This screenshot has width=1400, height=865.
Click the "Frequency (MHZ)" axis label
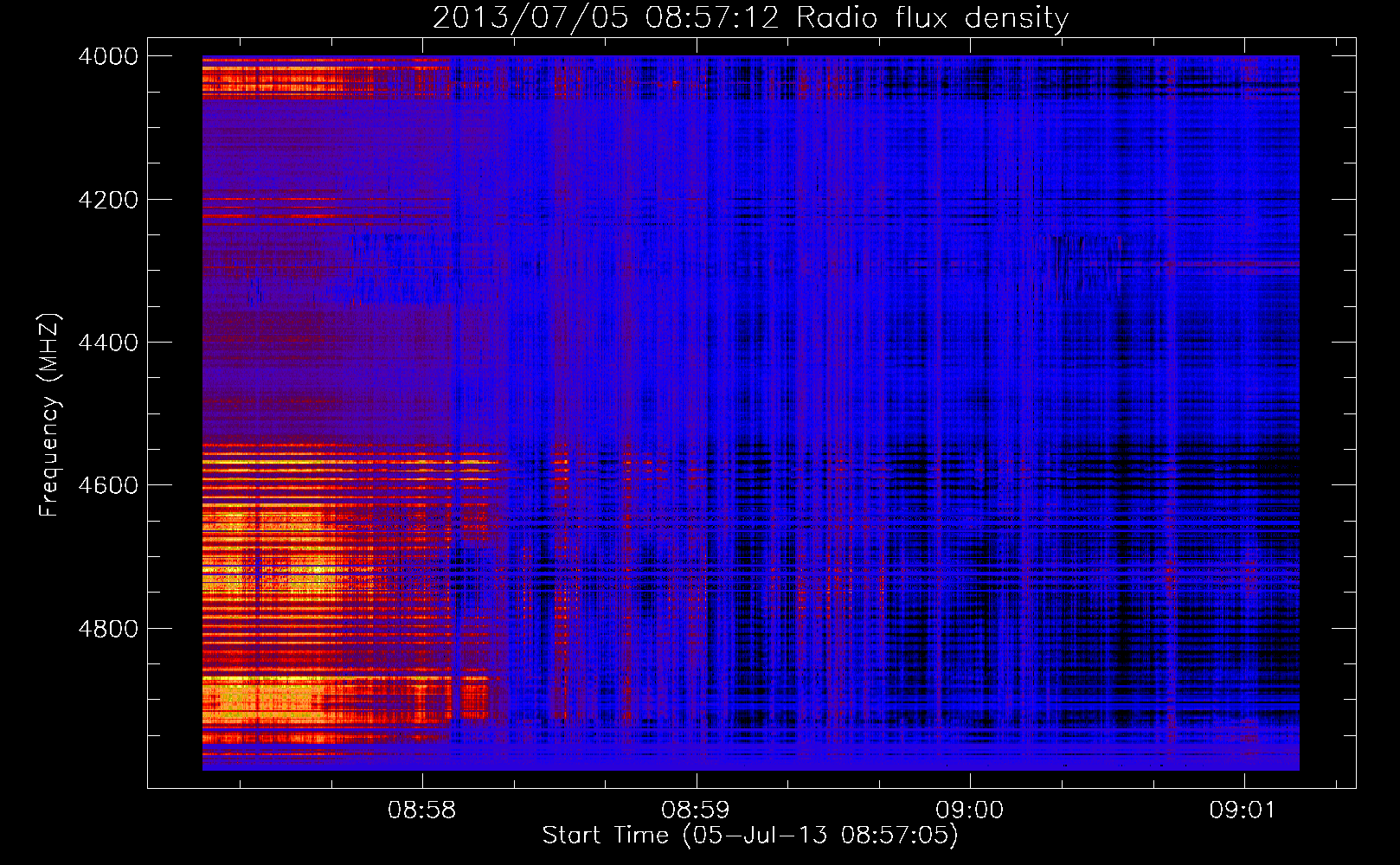[50, 416]
